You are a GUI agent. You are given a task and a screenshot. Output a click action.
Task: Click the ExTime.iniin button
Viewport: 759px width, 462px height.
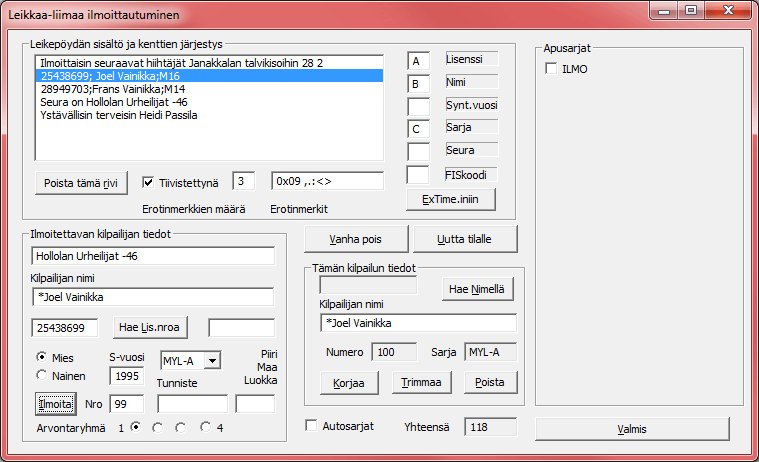[451, 199]
